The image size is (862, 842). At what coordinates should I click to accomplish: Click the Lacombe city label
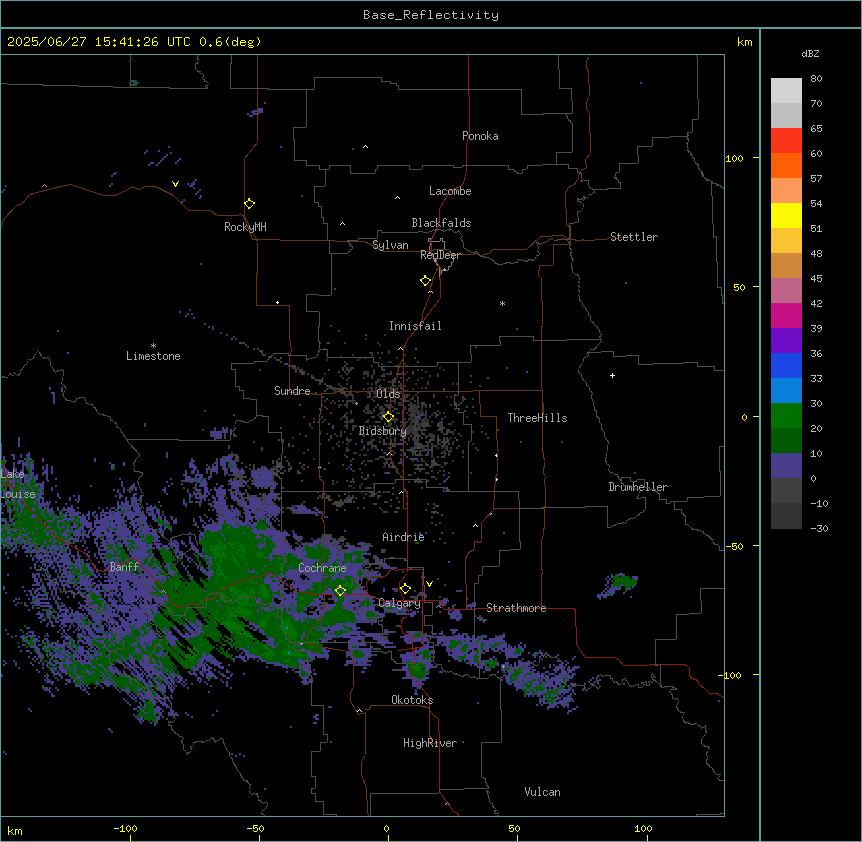(x=450, y=191)
